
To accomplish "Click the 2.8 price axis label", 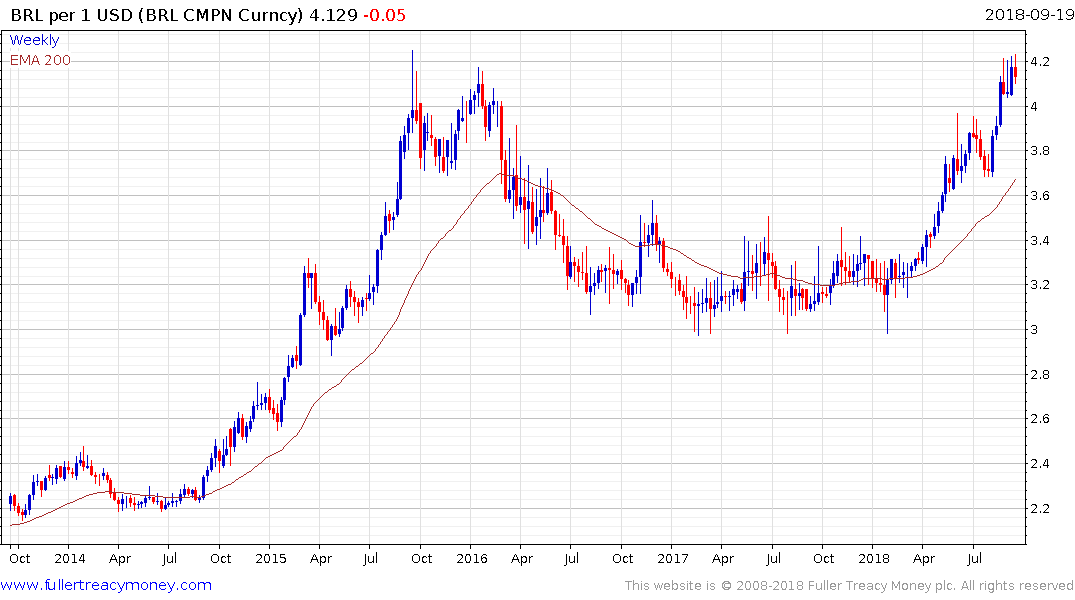I will (1040, 374).
